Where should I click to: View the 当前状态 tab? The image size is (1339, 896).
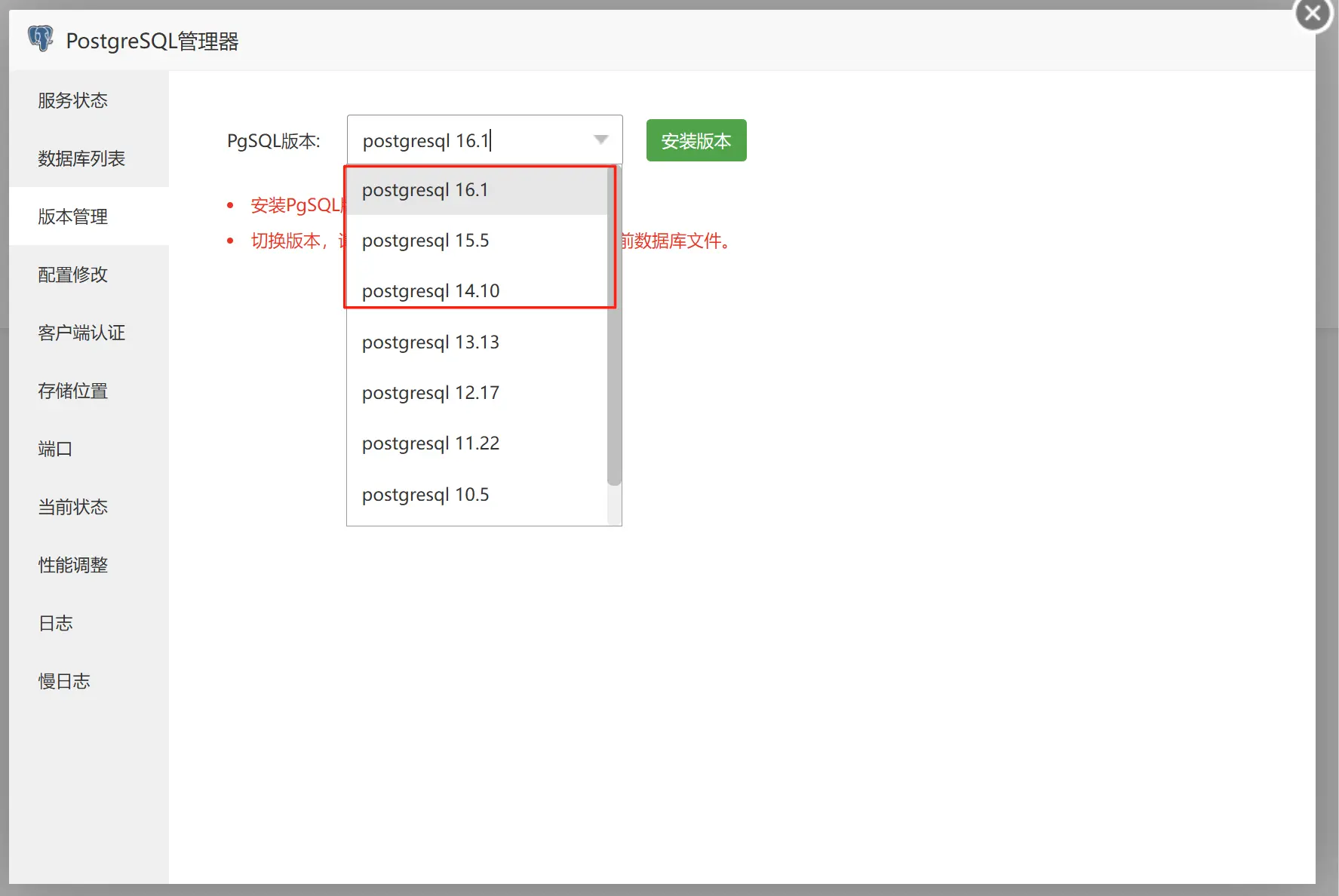[89, 507]
